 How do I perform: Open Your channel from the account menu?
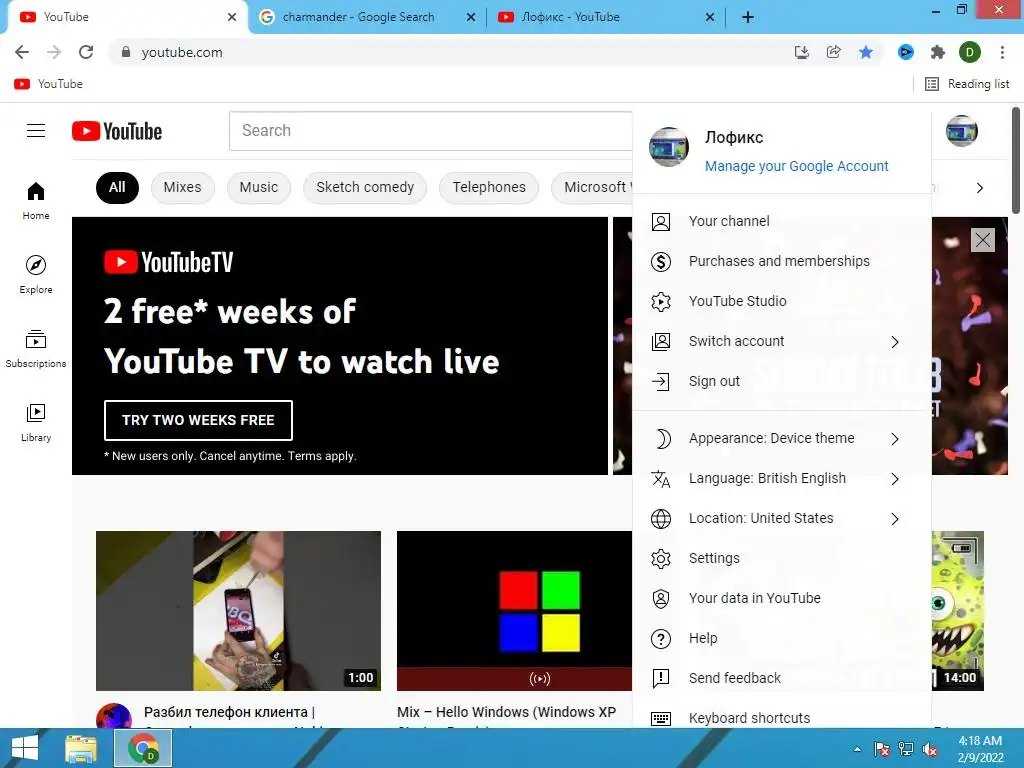click(x=781, y=221)
